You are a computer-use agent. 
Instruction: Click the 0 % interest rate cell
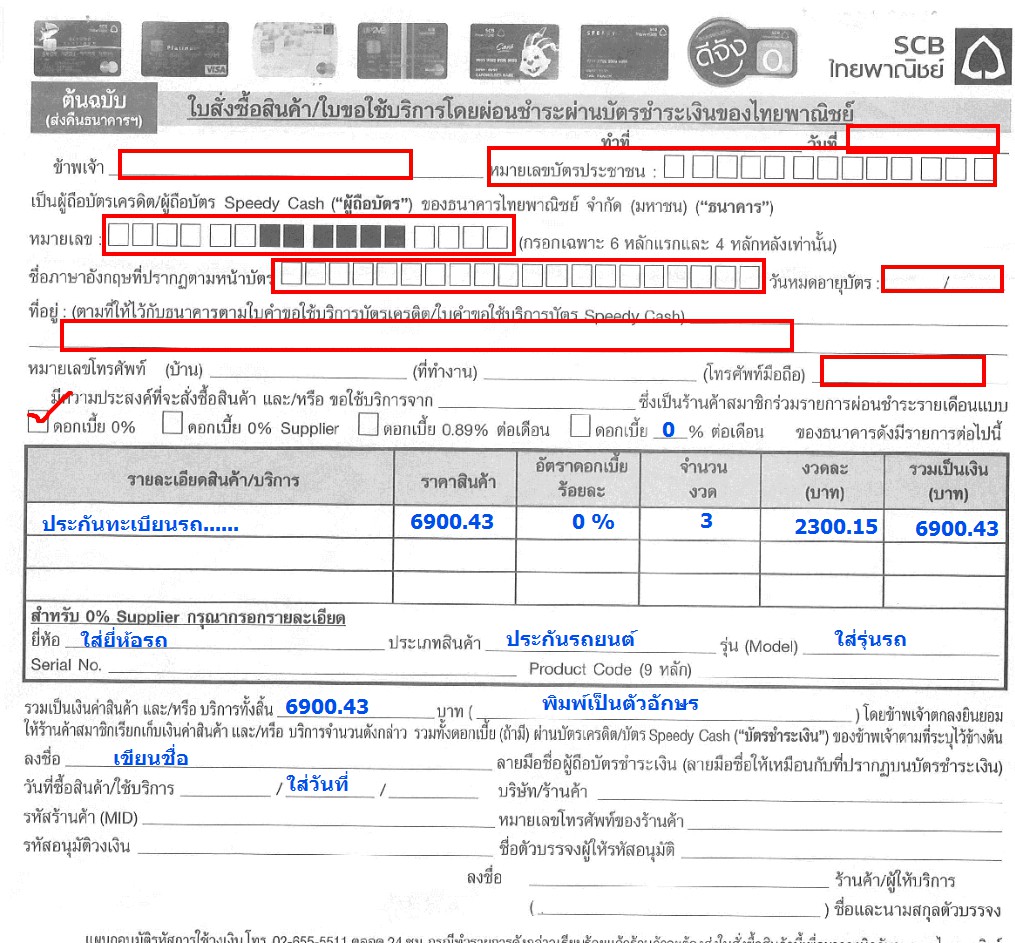pyautogui.click(x=593, y=522)
